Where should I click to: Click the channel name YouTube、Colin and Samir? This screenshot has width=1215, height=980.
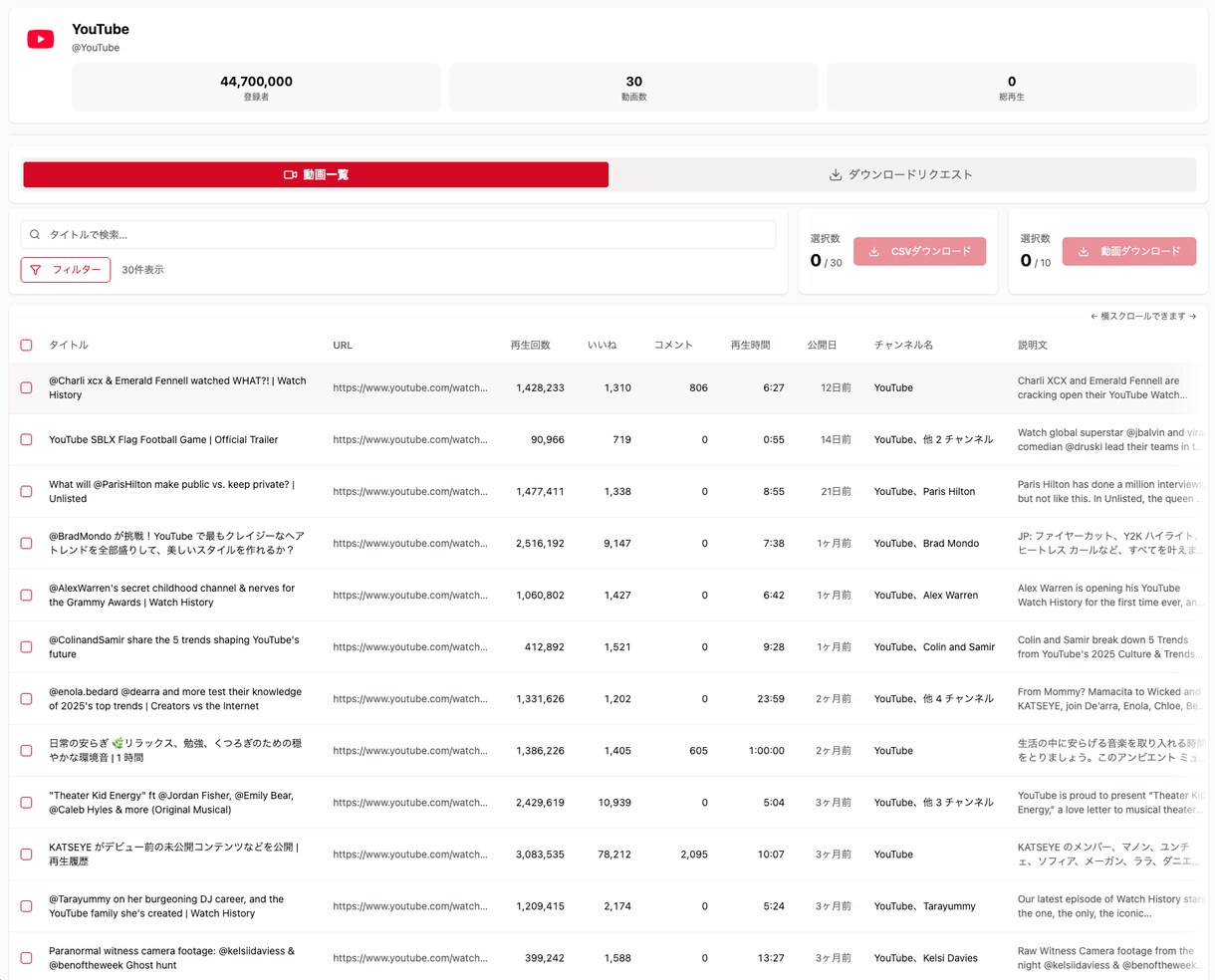(934, 647)
